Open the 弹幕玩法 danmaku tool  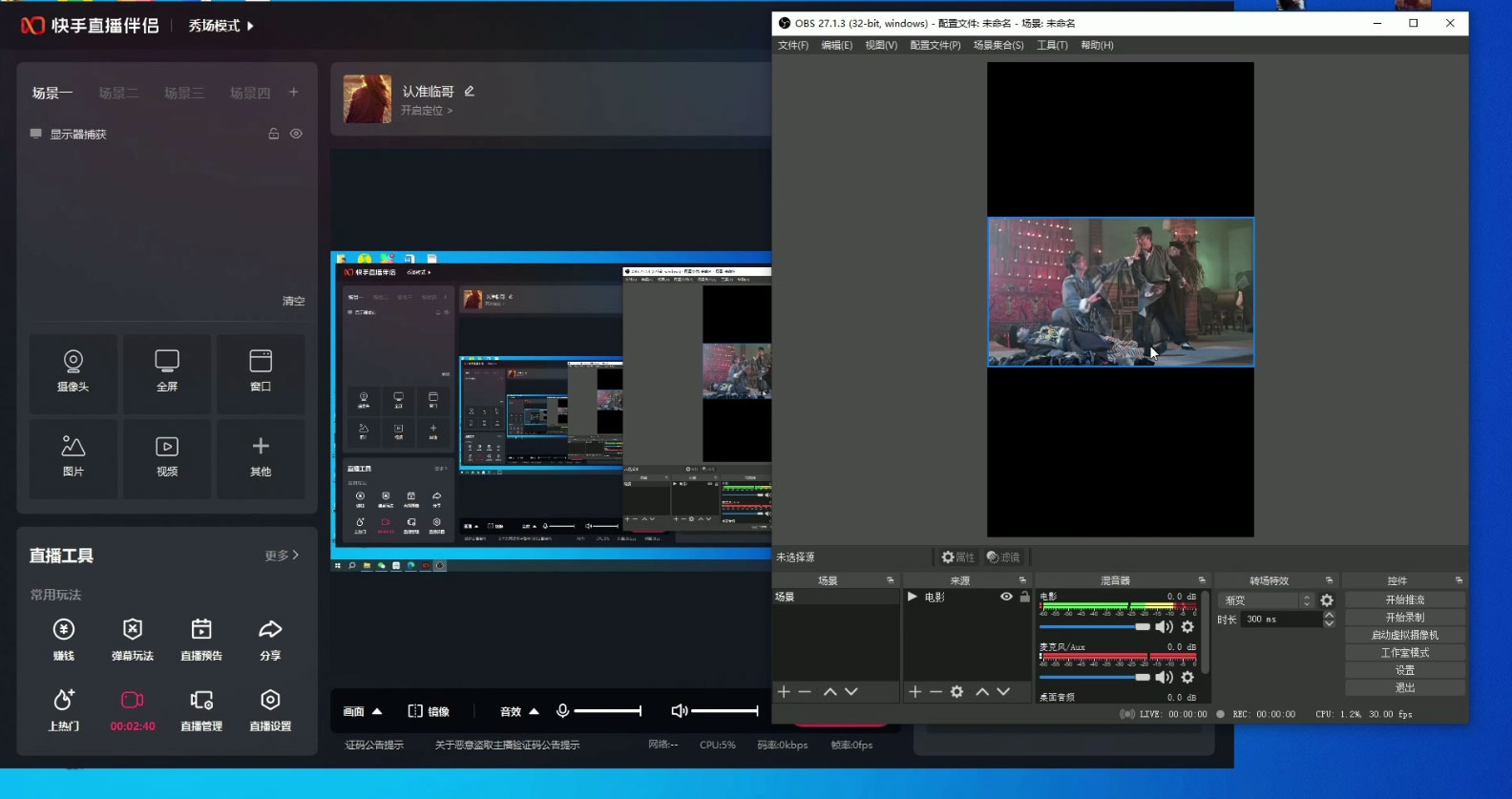click(x=133, y=639)
